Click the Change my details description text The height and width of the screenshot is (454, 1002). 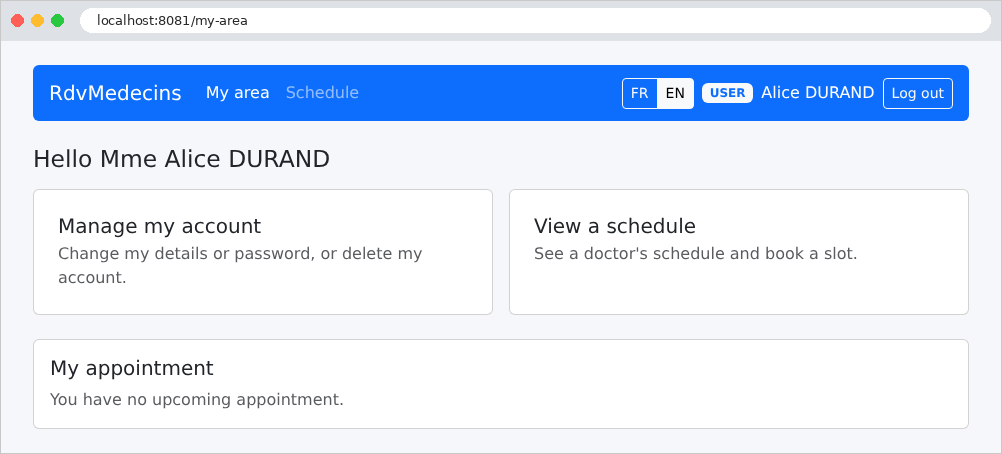pos(240,265)
